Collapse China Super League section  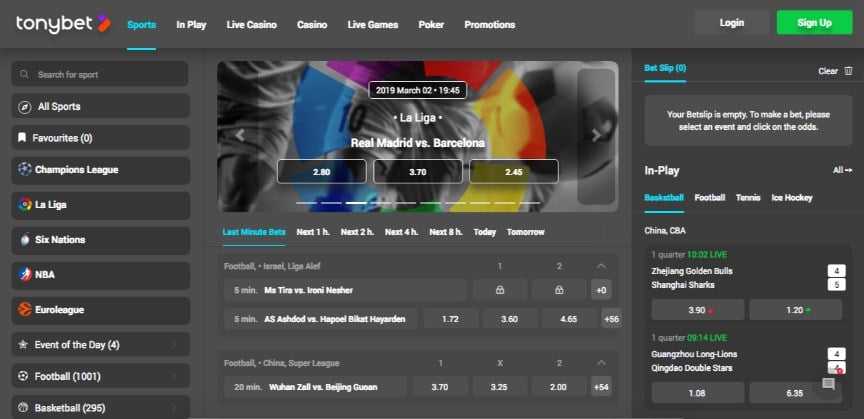[x=601, y=363]
